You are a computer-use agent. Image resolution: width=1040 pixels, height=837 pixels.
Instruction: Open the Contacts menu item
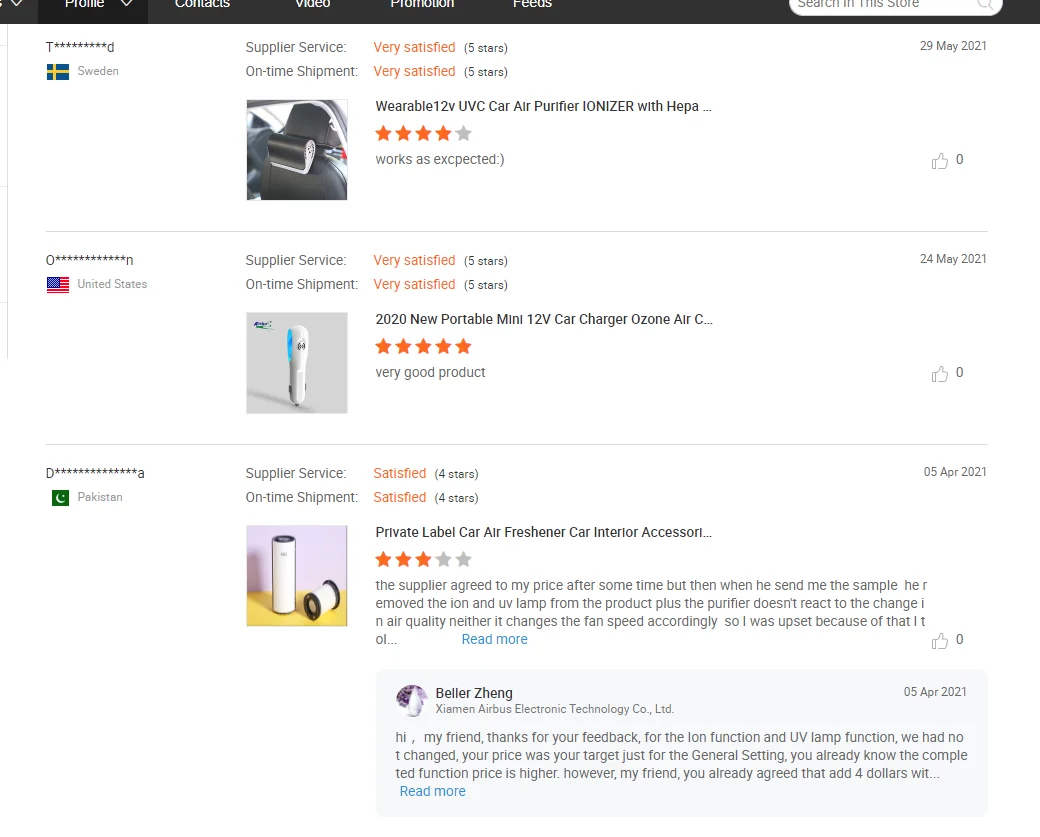[202, 5]
